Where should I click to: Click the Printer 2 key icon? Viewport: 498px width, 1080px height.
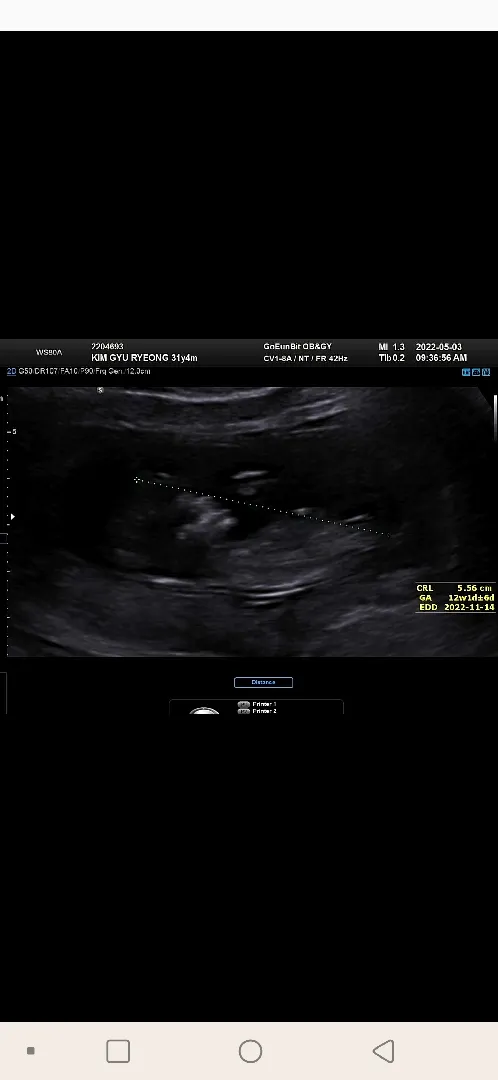click(x=243, y=712)
